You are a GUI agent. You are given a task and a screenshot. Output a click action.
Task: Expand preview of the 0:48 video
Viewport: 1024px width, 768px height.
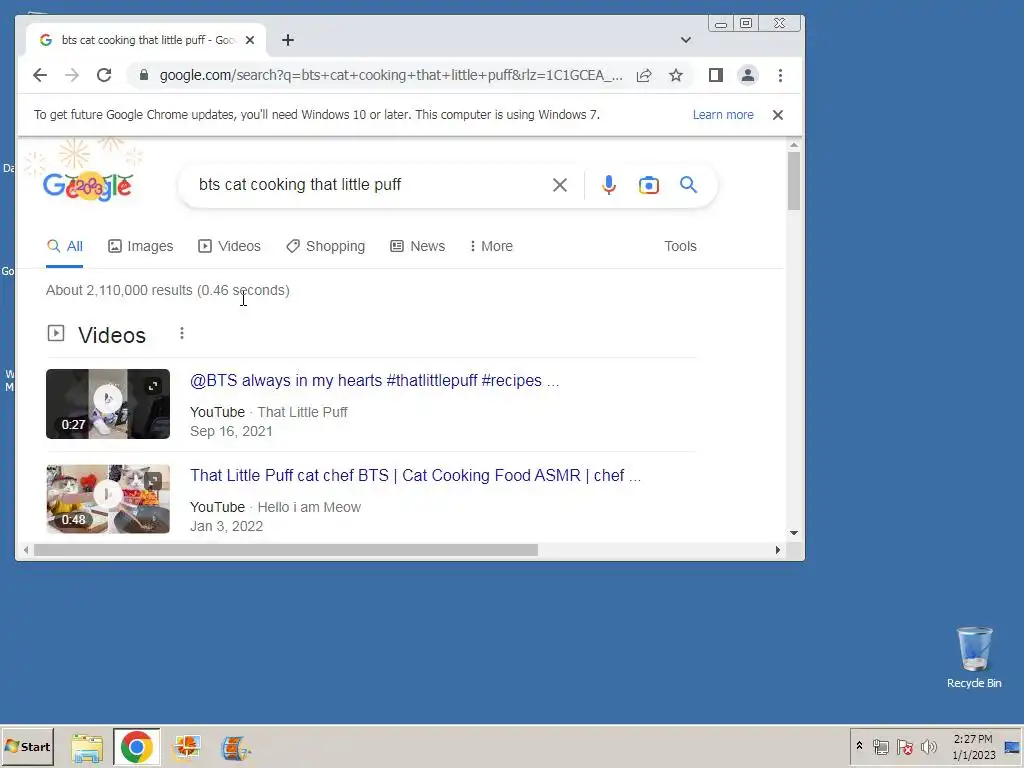pos(153,482)
